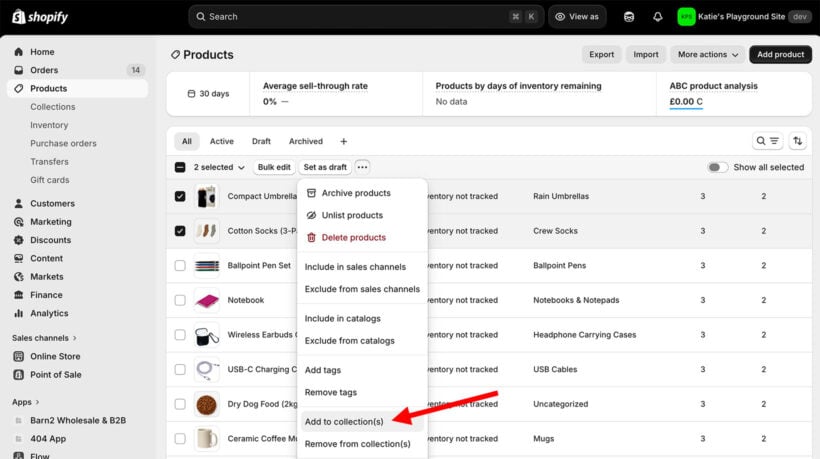Image resolution: width=820 pixels, height=459 pixels.
Task: Check the Dry Dog Food checkbox
Action: click(x=180, y=404)
